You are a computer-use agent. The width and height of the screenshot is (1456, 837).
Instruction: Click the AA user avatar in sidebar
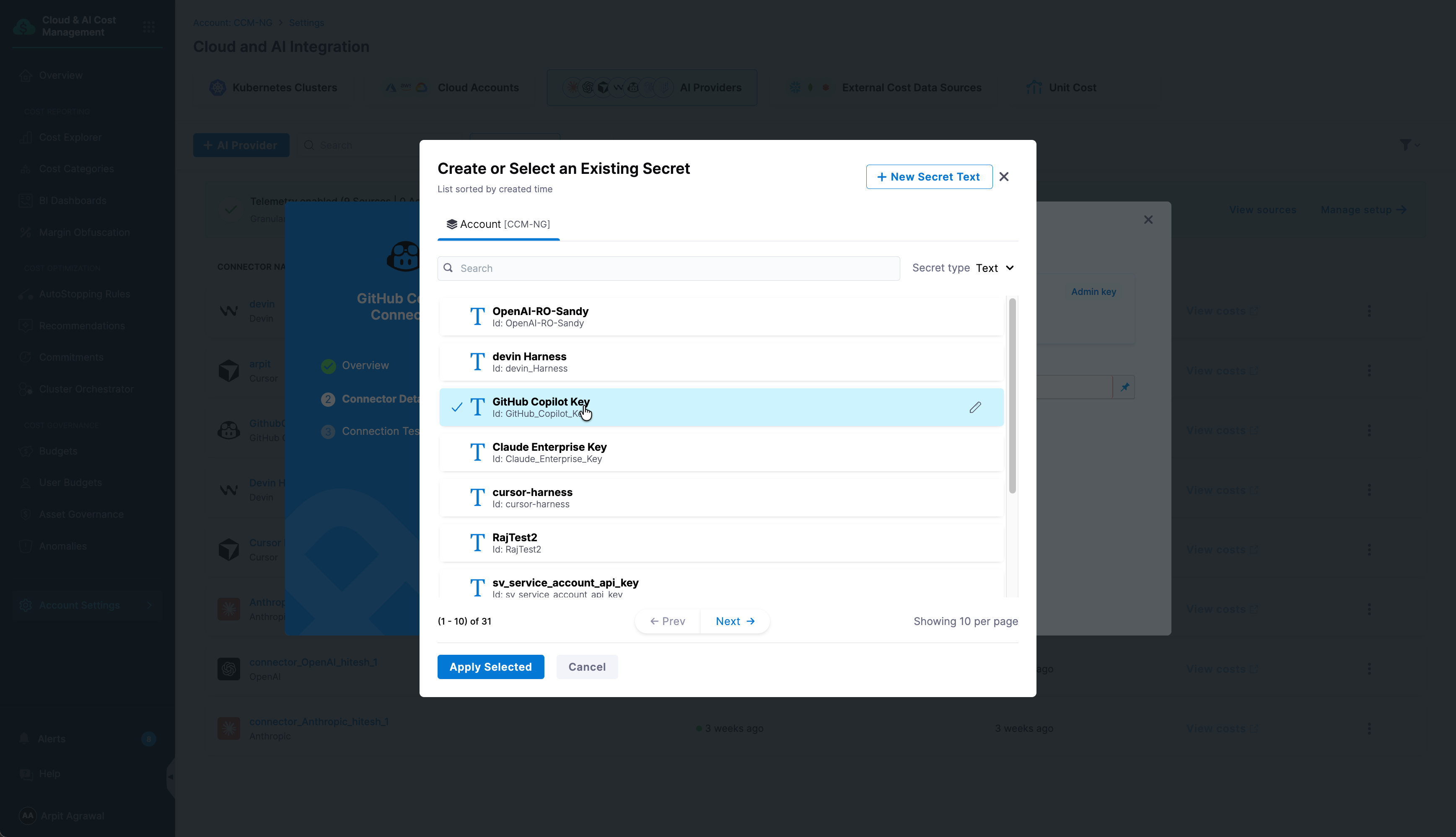click(x=28, y=816)
